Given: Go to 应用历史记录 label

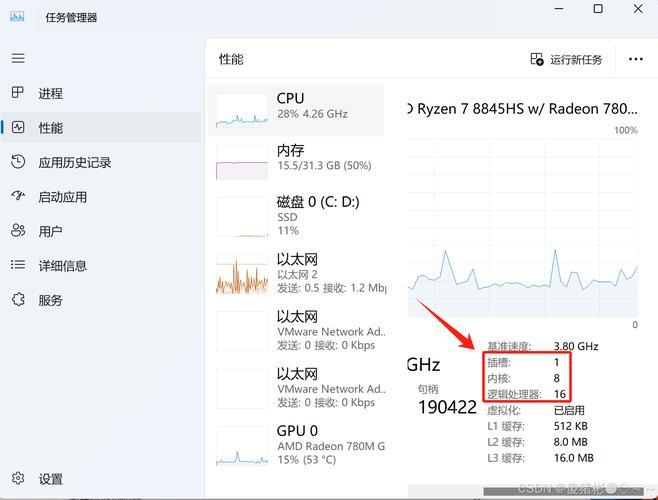Looking at the screenshot, I should coord(75,162).
